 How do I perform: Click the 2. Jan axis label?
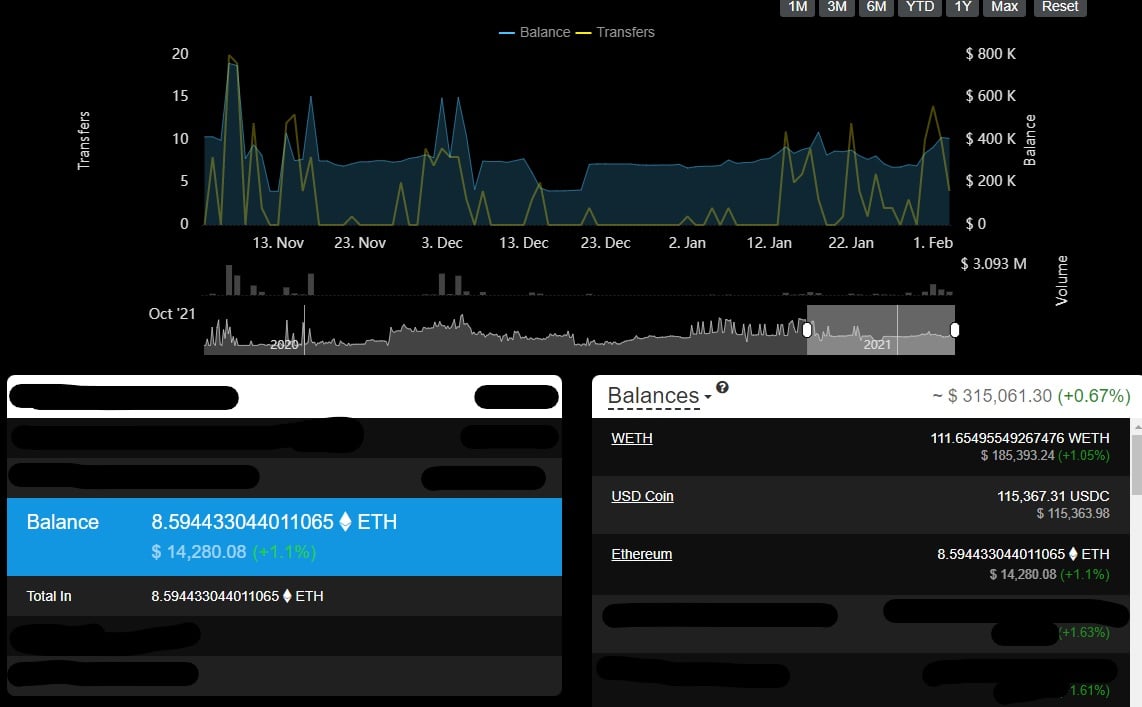pyautogui.click(x=688, y=243)
